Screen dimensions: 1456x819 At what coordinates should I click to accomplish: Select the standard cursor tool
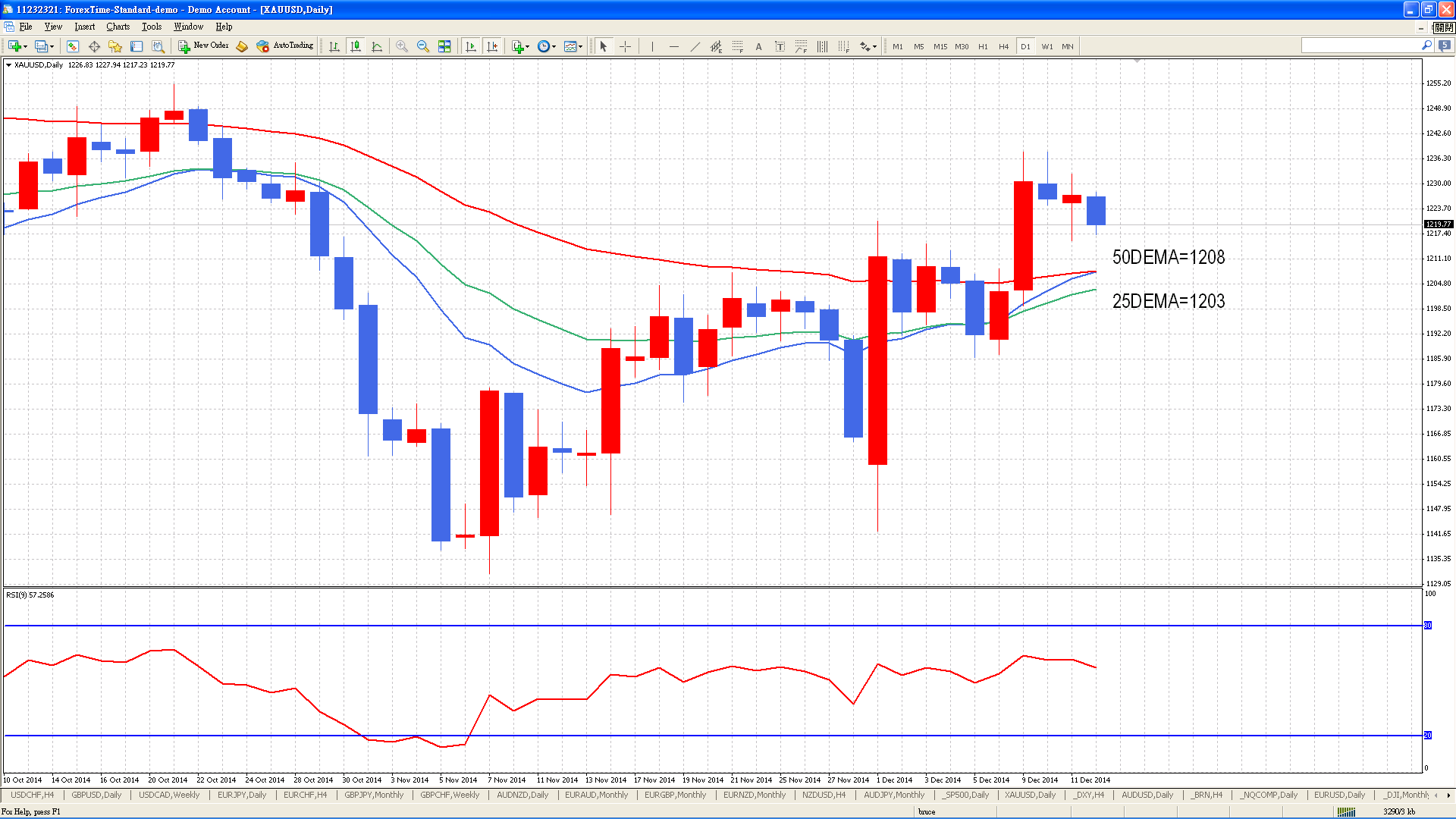[604, 46]
